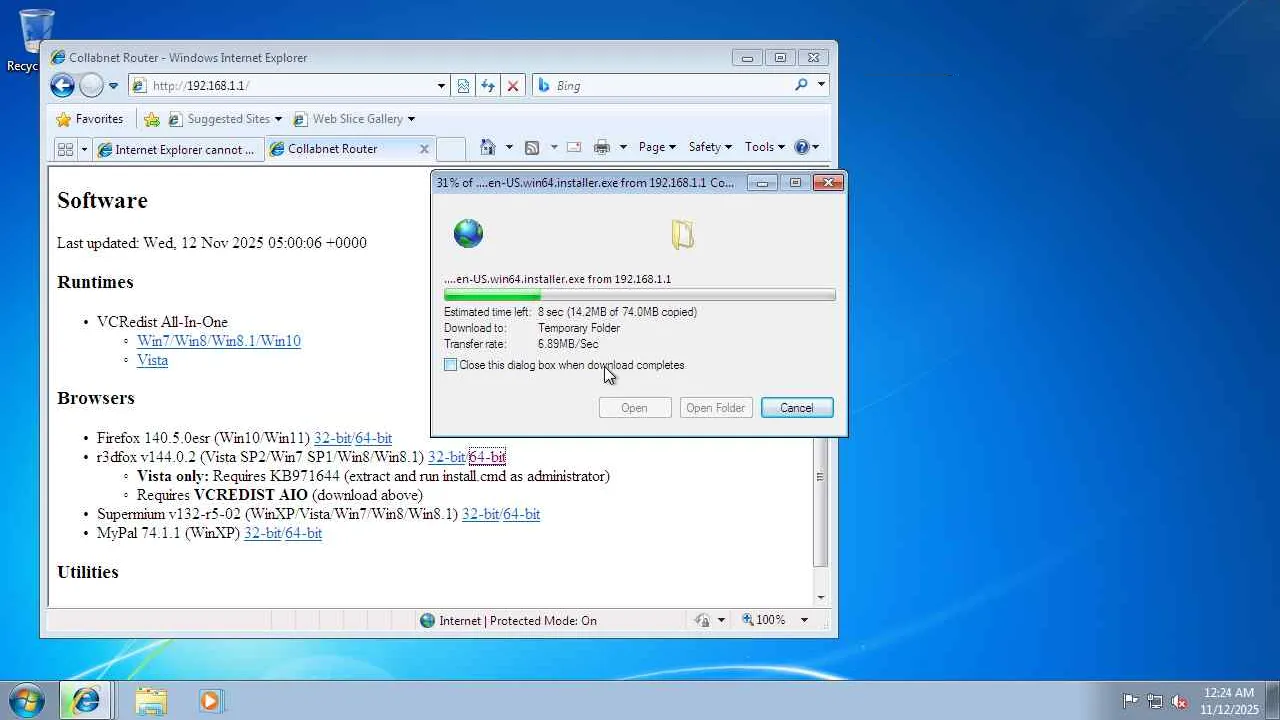Click the Show Desktop button
Screen dimensions: 1280x720
1272,701
